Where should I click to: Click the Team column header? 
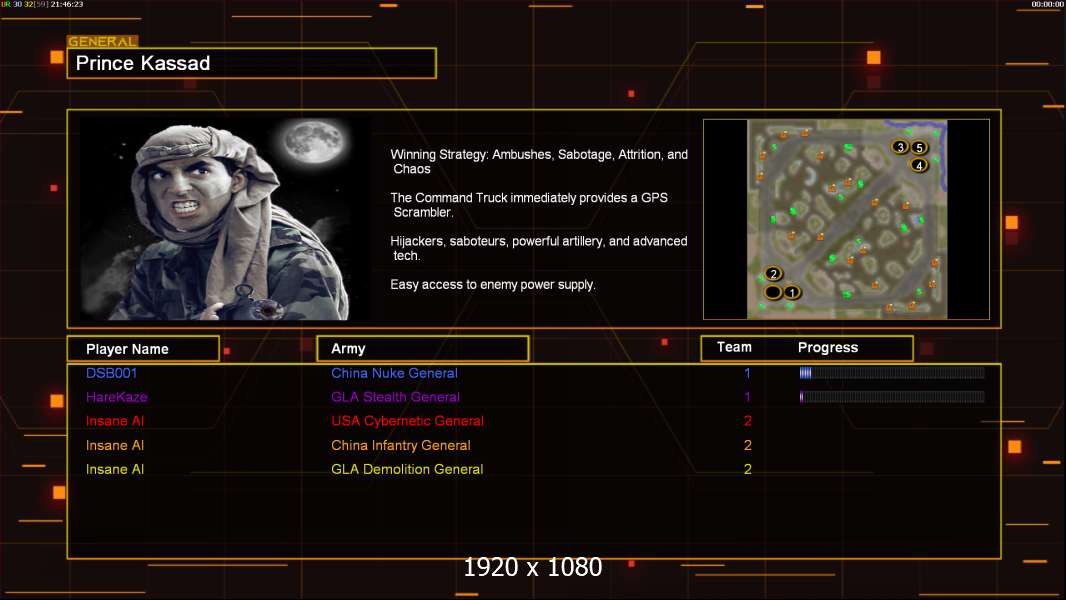[x=734, y=347]
